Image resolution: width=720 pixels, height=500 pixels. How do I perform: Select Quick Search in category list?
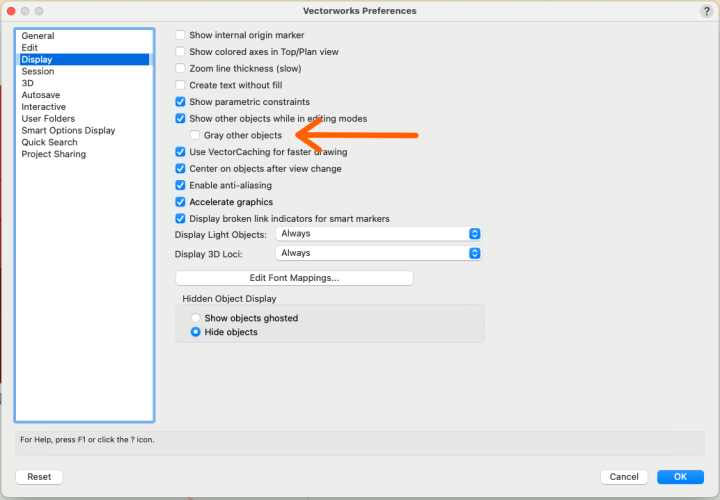coord(48,142)
